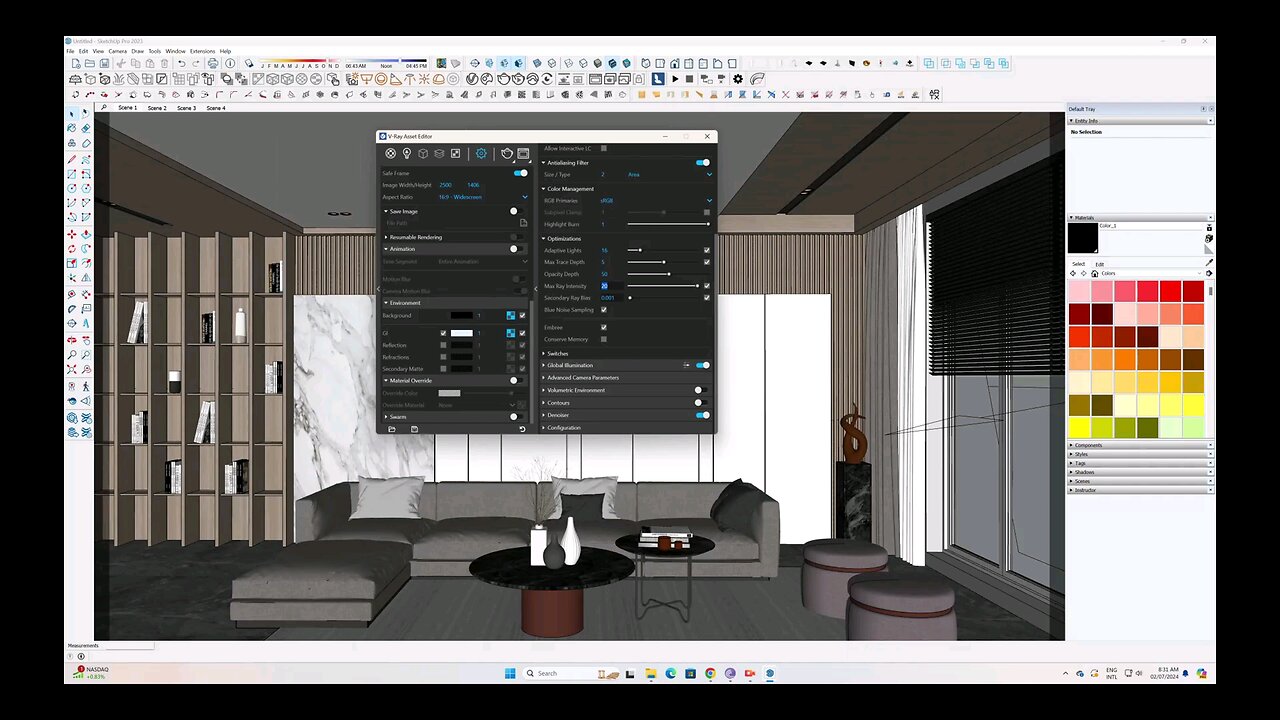Viewport: 1280px width, 720px height.
Task: Click the Image Width value 2500
Action: [x=446, y=185]
